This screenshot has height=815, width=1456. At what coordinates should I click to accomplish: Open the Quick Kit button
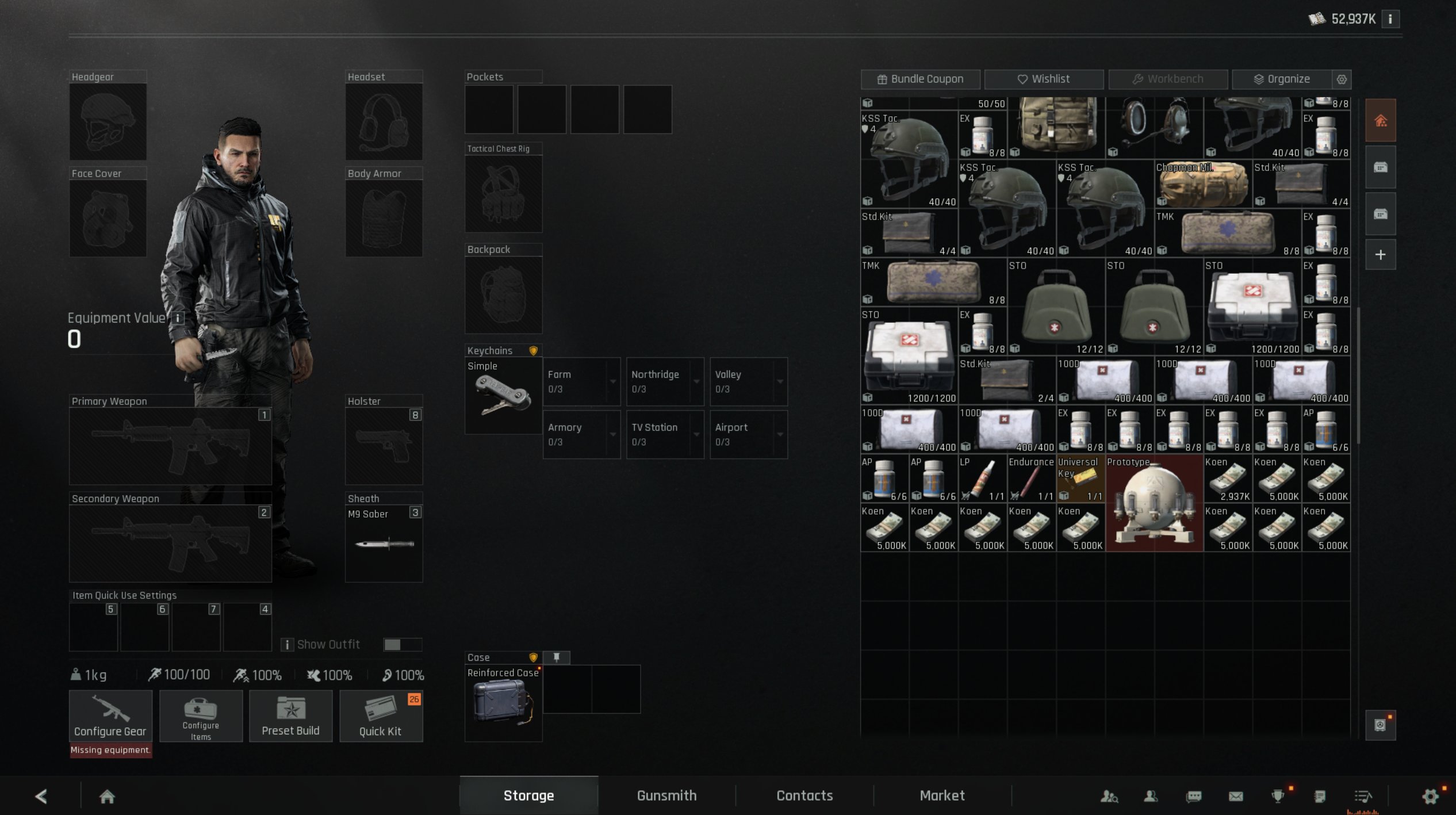[381, 716]
